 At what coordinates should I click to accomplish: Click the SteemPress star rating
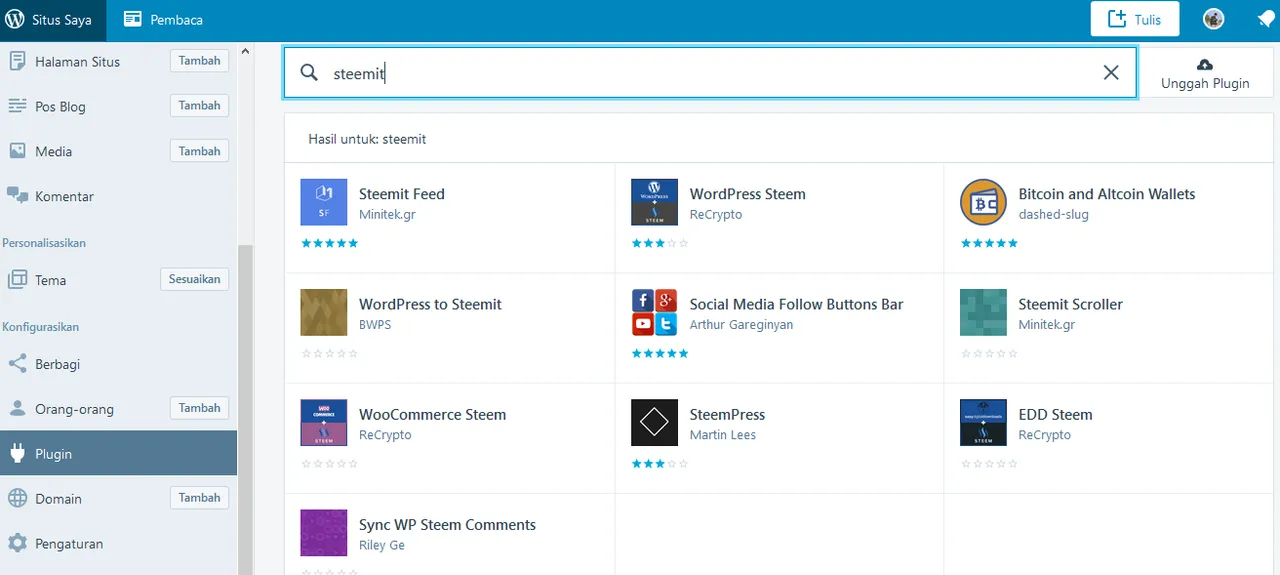coord(659,463)
